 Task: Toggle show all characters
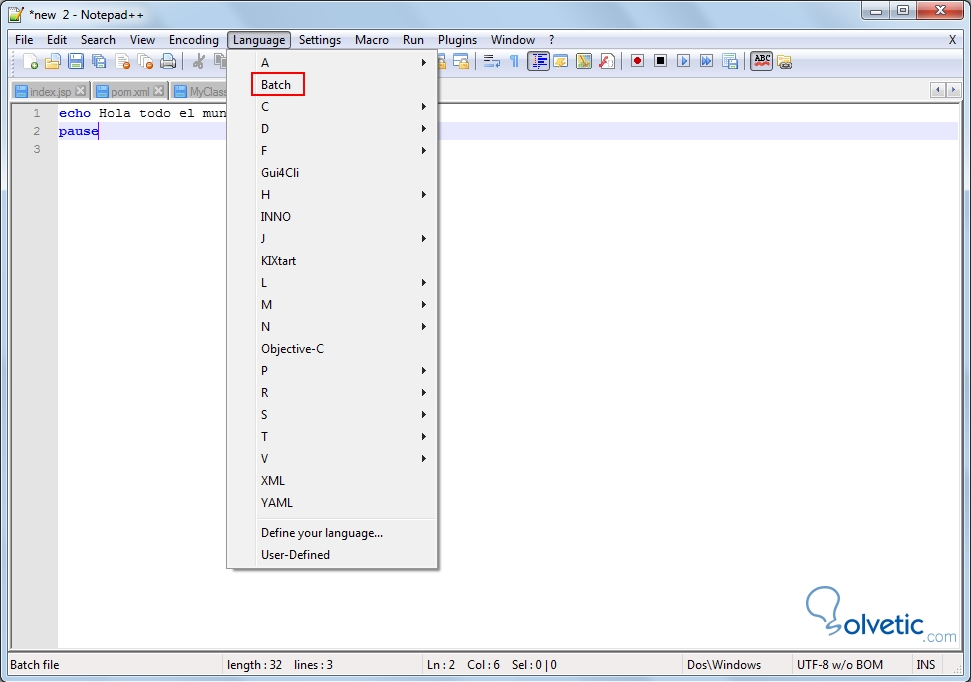click(x=513, y=61)
